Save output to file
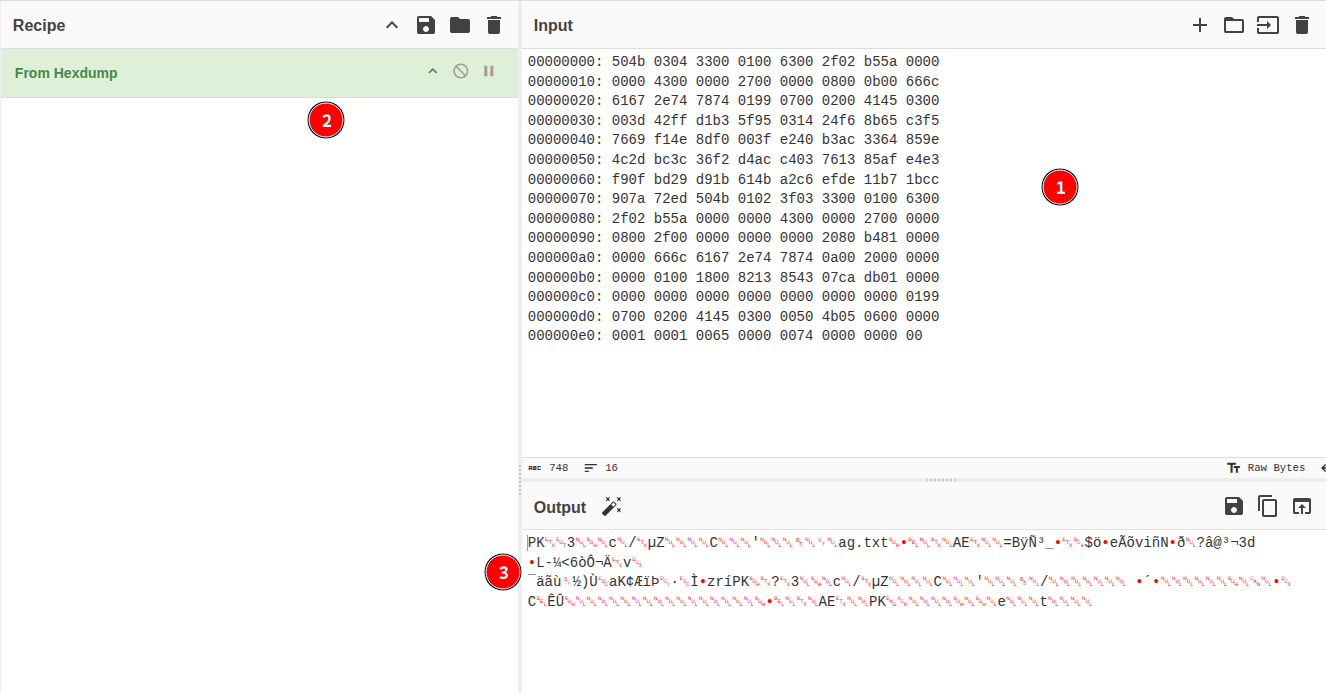Image resolution: width=1326 pixels, height=693 pixels. (x=1234, y=506)
